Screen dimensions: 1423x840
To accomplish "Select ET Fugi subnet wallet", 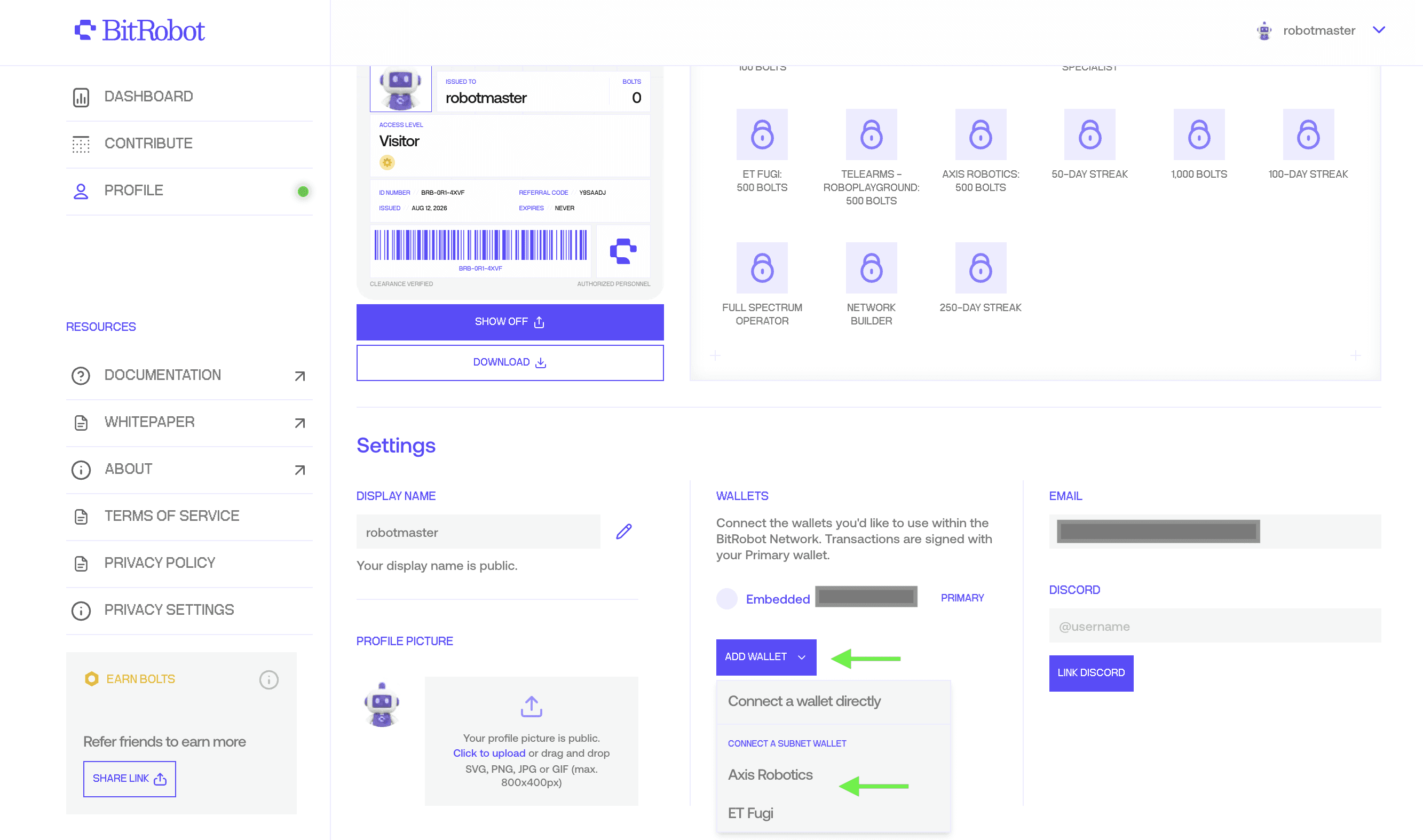I will pos(833,813).
